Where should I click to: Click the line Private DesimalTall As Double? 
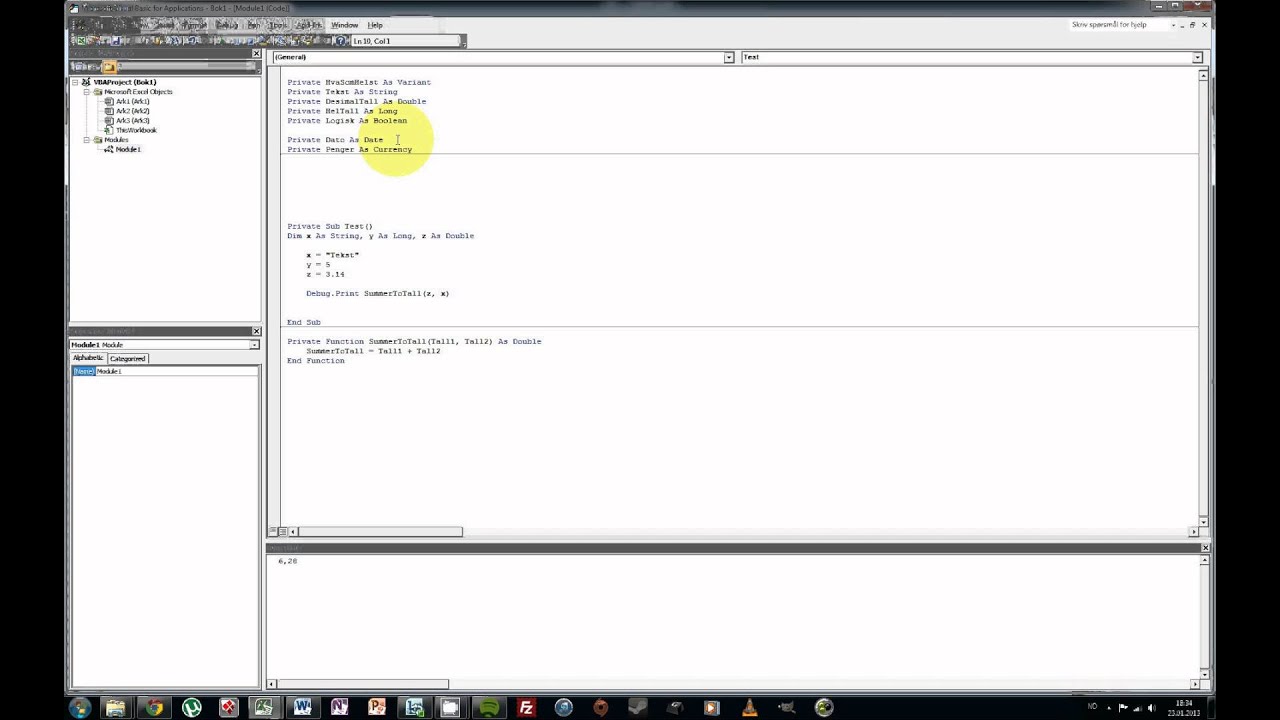(x=357, y=101)
